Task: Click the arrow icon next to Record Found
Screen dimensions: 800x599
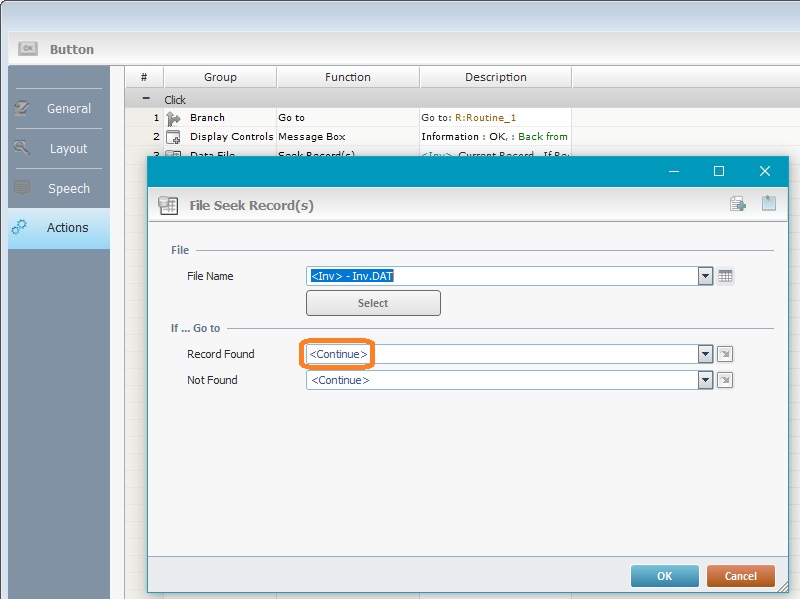Action: 726,354
